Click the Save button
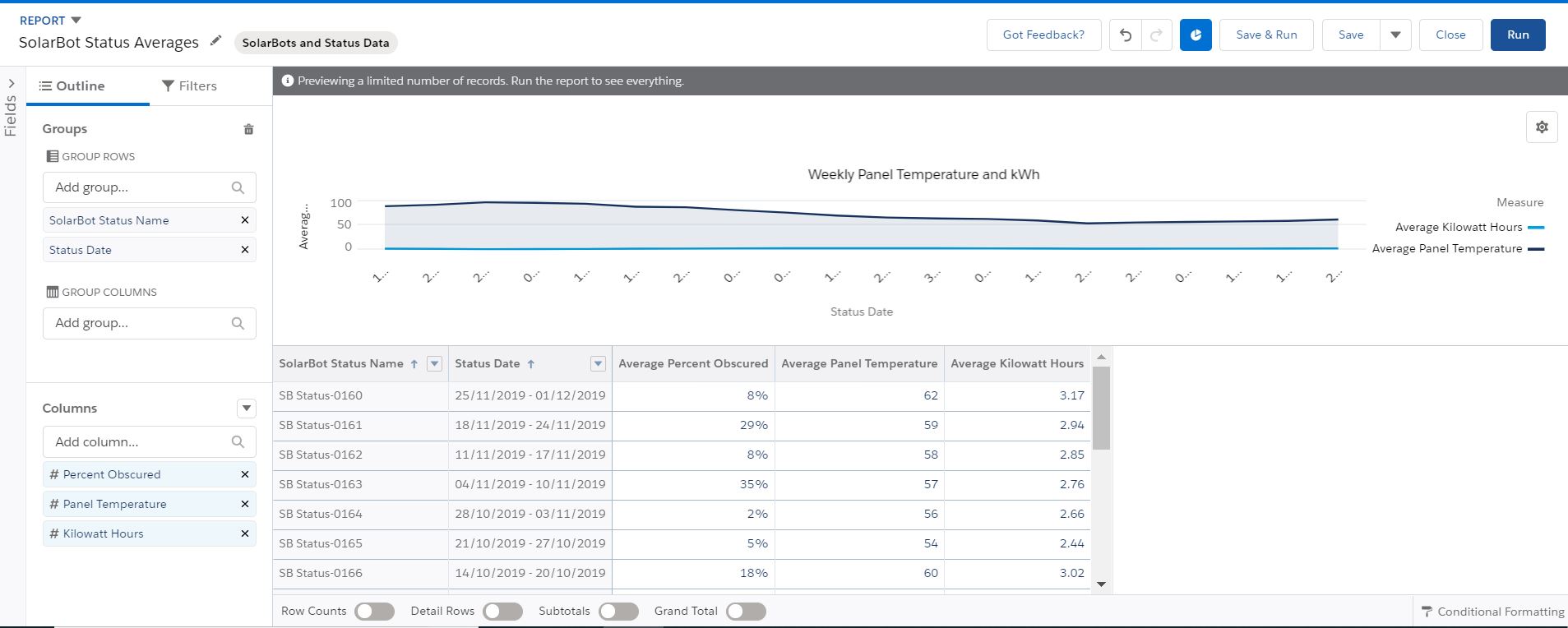The width and height of the screenshot is (1568, 628). [x=1351, y=35]
